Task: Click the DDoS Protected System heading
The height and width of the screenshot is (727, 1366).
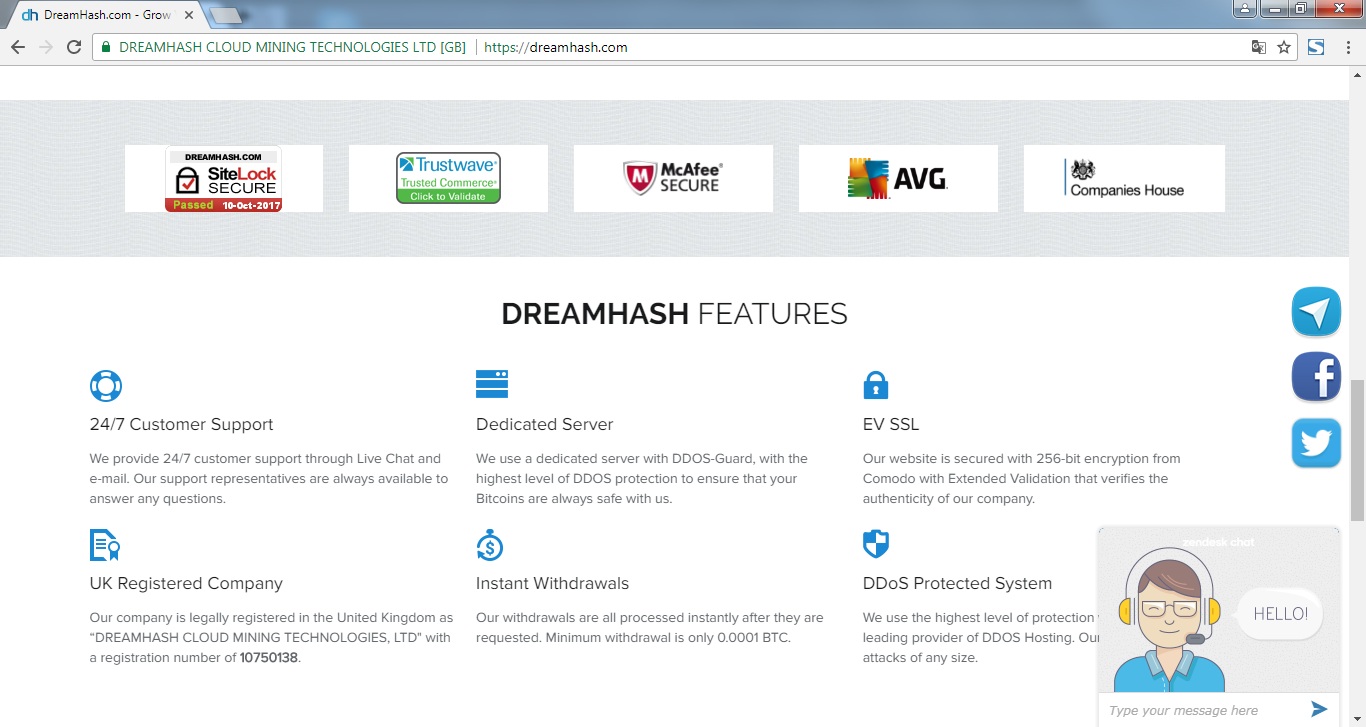Action: click(x=958, y=583)
